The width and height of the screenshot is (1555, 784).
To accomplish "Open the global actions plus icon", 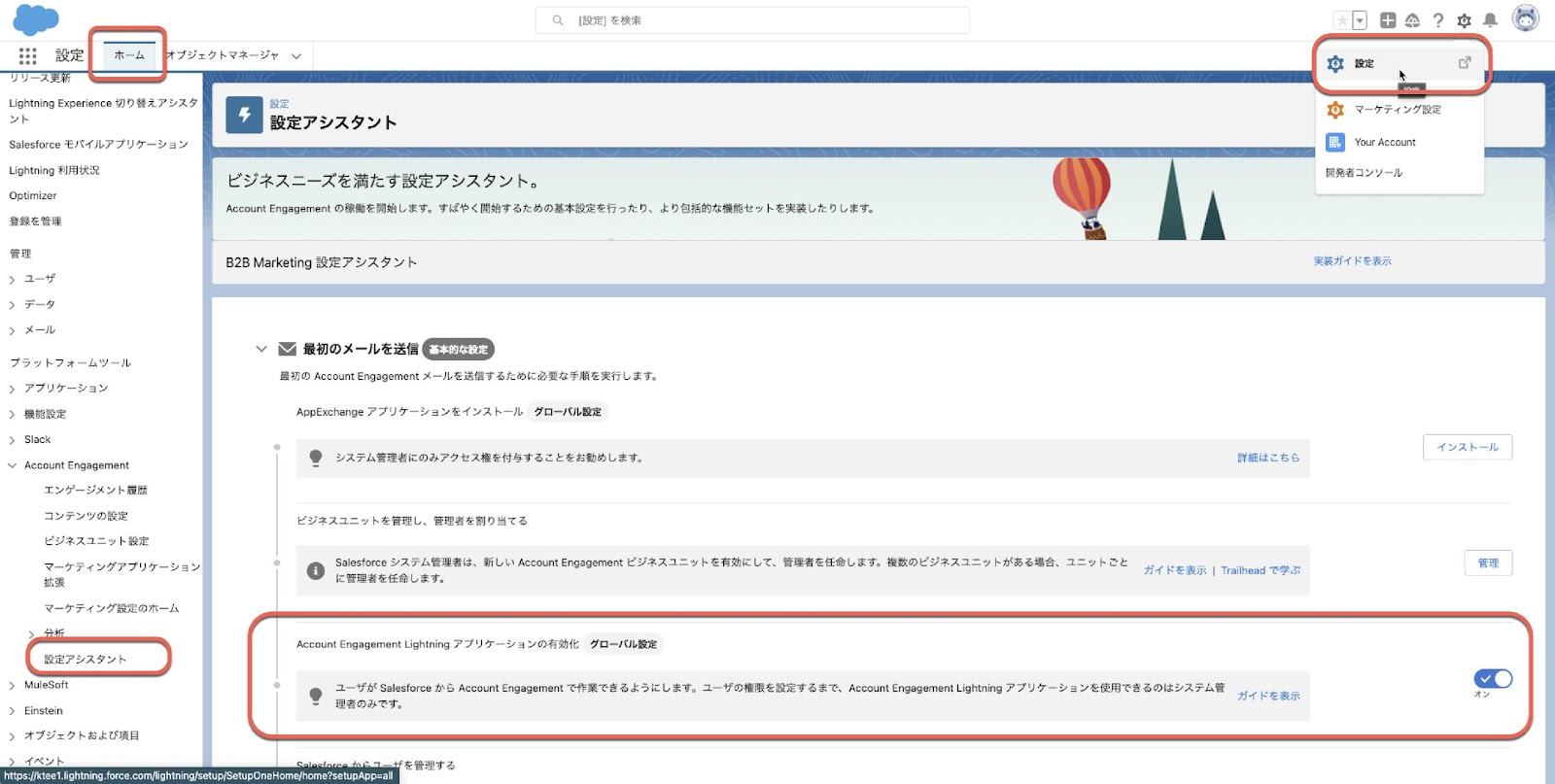I will coord(1388,20).
